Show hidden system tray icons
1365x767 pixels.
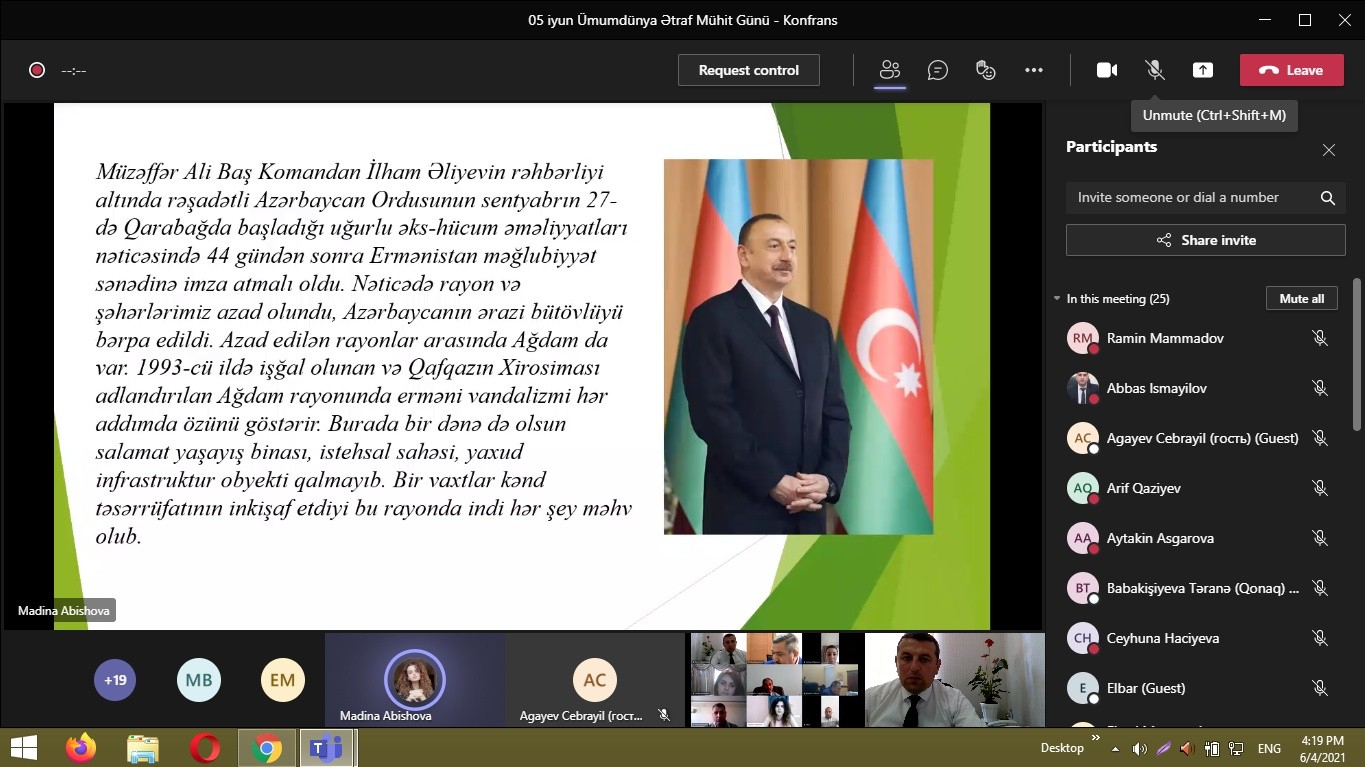(x=1117, y=748)
